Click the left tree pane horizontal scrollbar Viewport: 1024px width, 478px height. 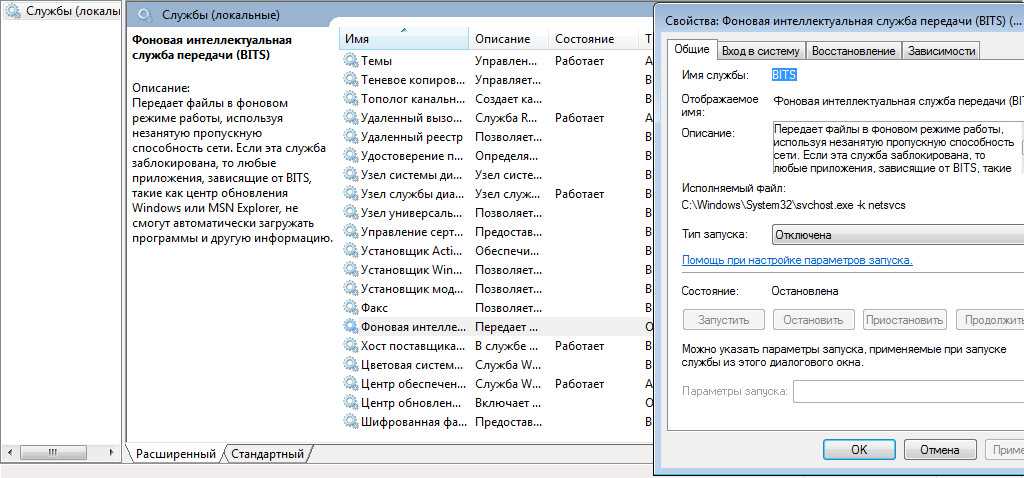click(x=61, y=451)
